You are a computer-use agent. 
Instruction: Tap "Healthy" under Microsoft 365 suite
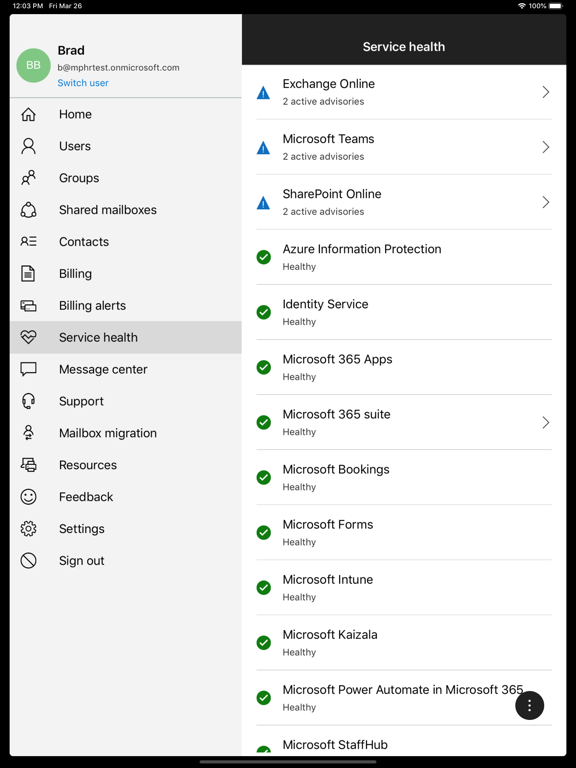(299, 432)
